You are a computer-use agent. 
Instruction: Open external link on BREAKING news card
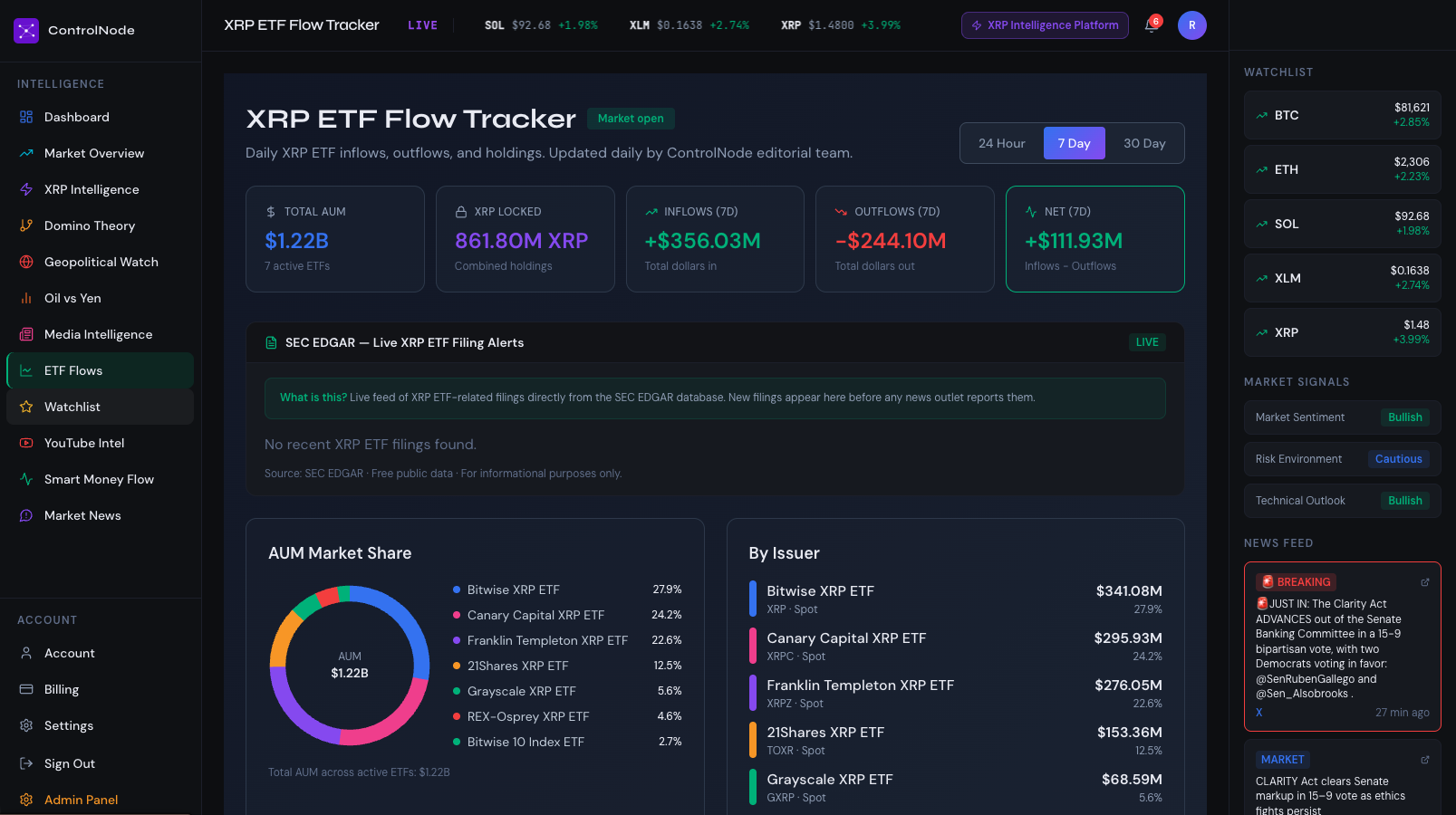click(x=1425, y=582)
